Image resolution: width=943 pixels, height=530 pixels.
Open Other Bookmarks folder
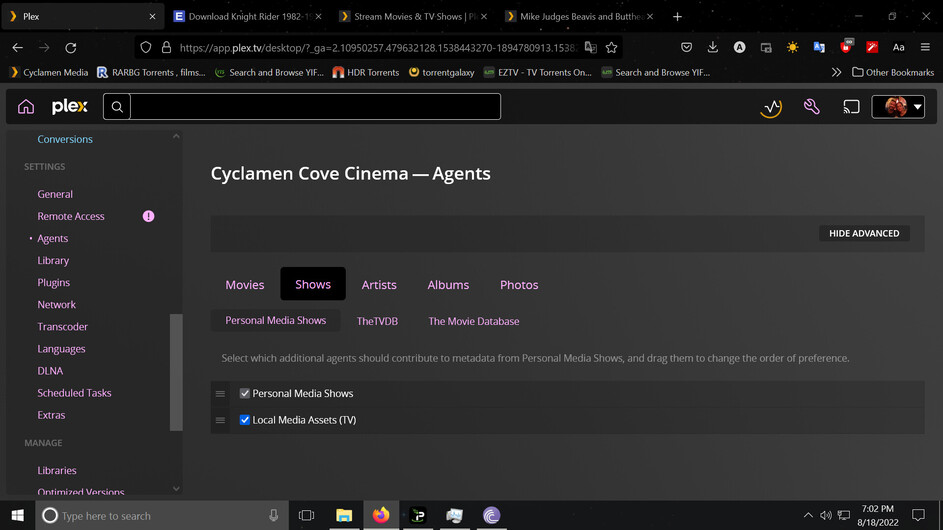tap(893, 72)
